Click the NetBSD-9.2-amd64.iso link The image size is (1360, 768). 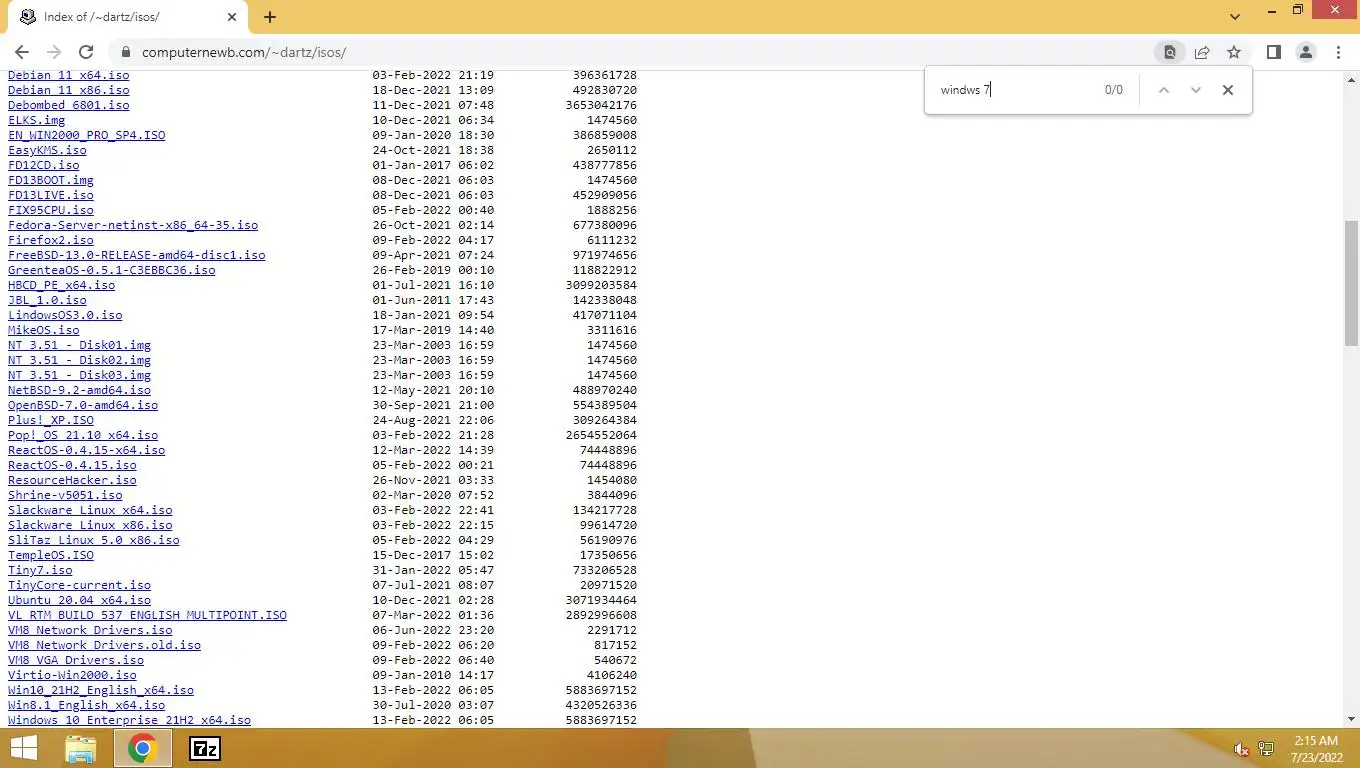click(79, 390)
